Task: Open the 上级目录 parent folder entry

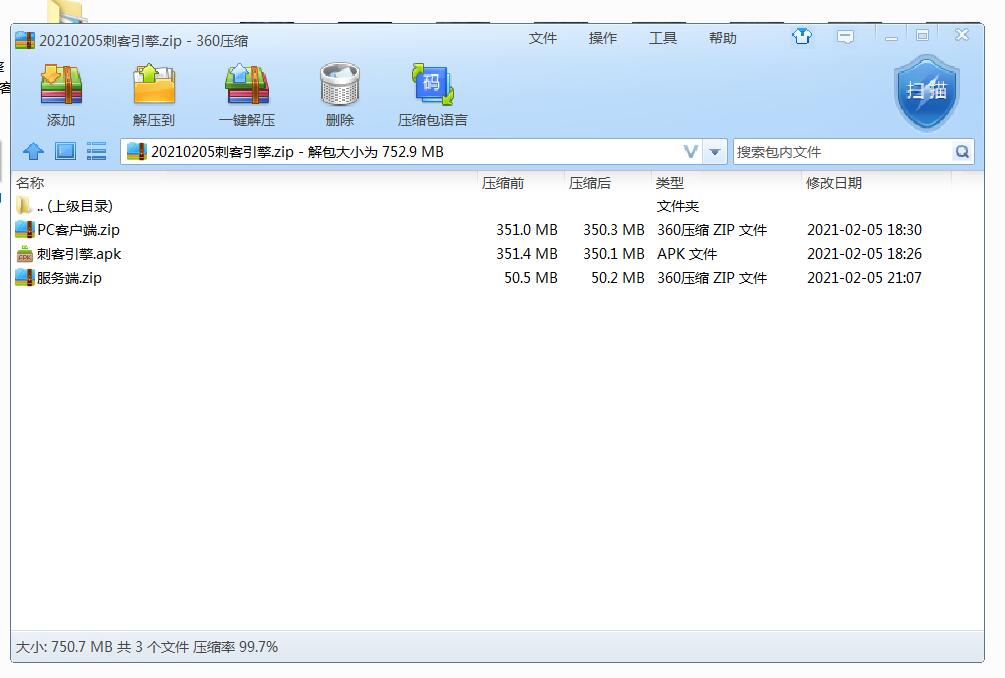Action: click(x=74, y=206)
